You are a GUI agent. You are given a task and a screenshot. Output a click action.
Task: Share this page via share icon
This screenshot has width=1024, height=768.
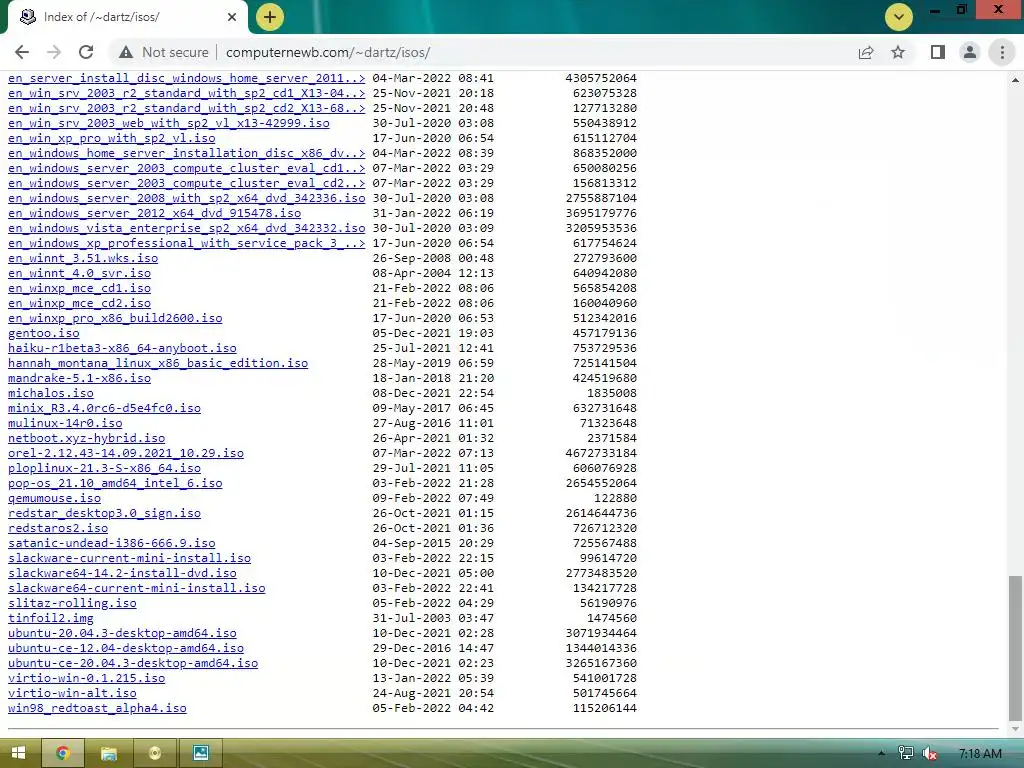[x=866, y=52]
